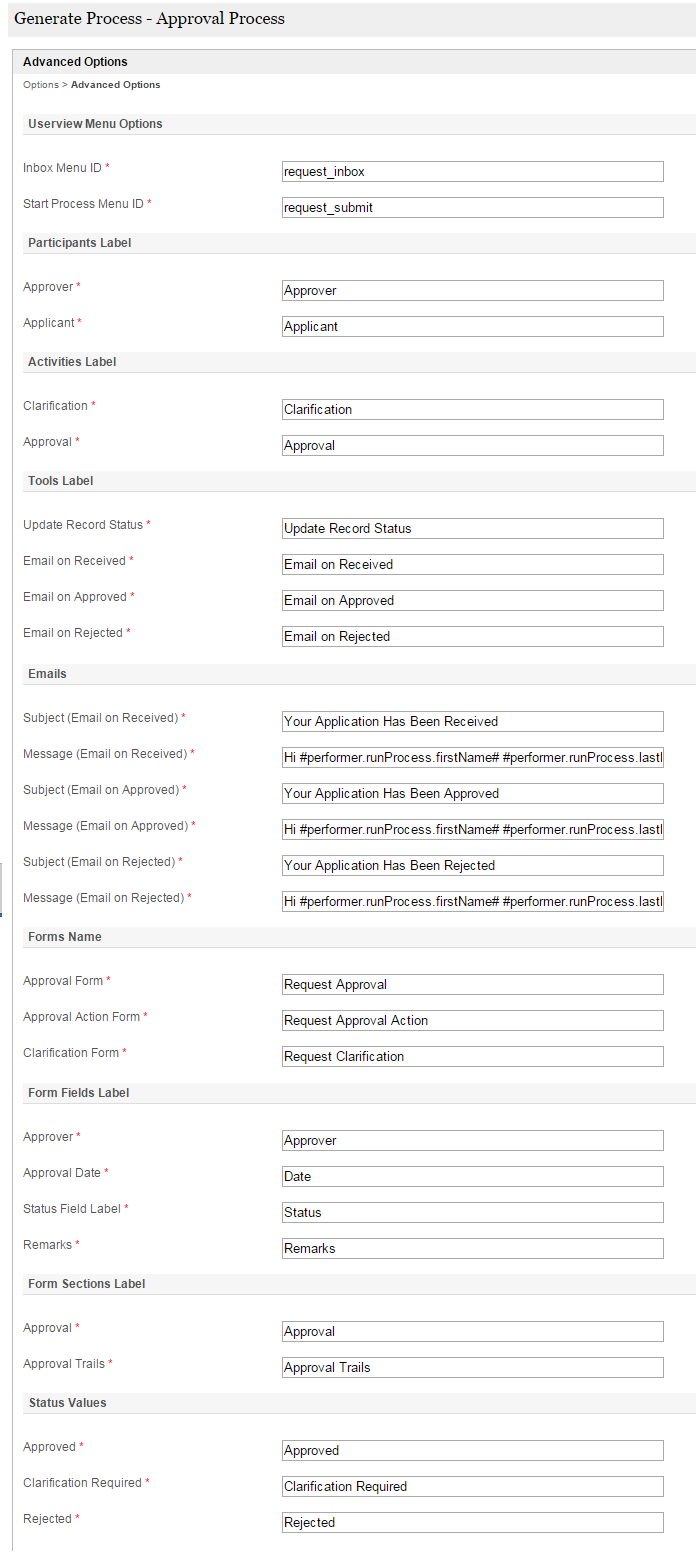696x1552 pixels.
Task: Click the Approval Form name field
Action: point(472,985)
